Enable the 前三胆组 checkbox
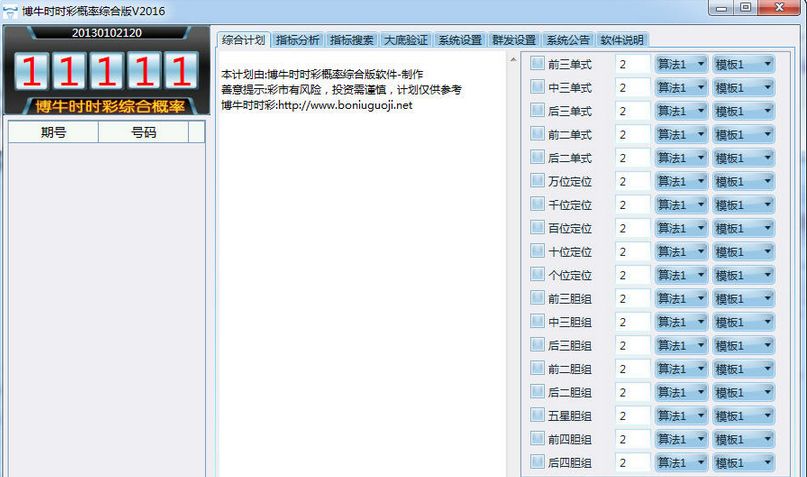The image size is (807, 477). [537, 297]
